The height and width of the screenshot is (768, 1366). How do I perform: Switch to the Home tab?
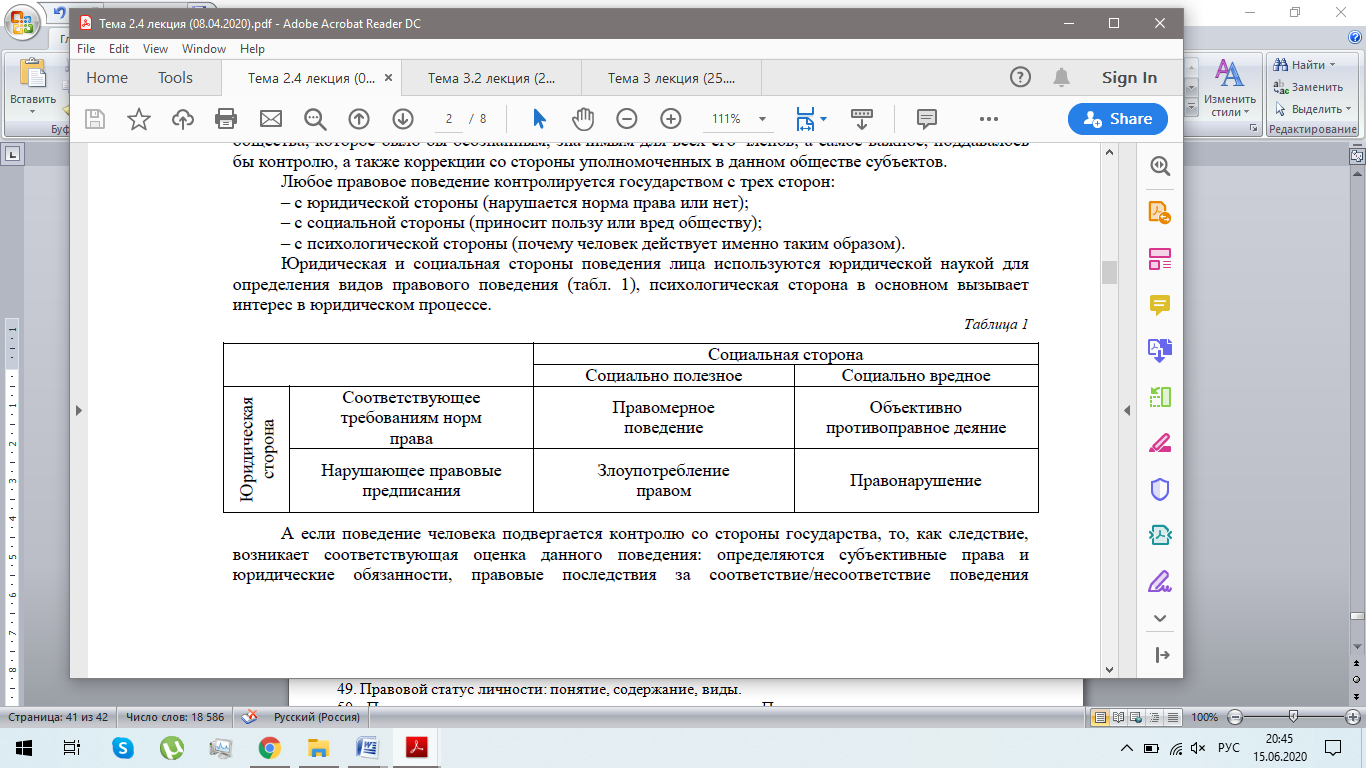pyautogui.click(x=107, y=77)
